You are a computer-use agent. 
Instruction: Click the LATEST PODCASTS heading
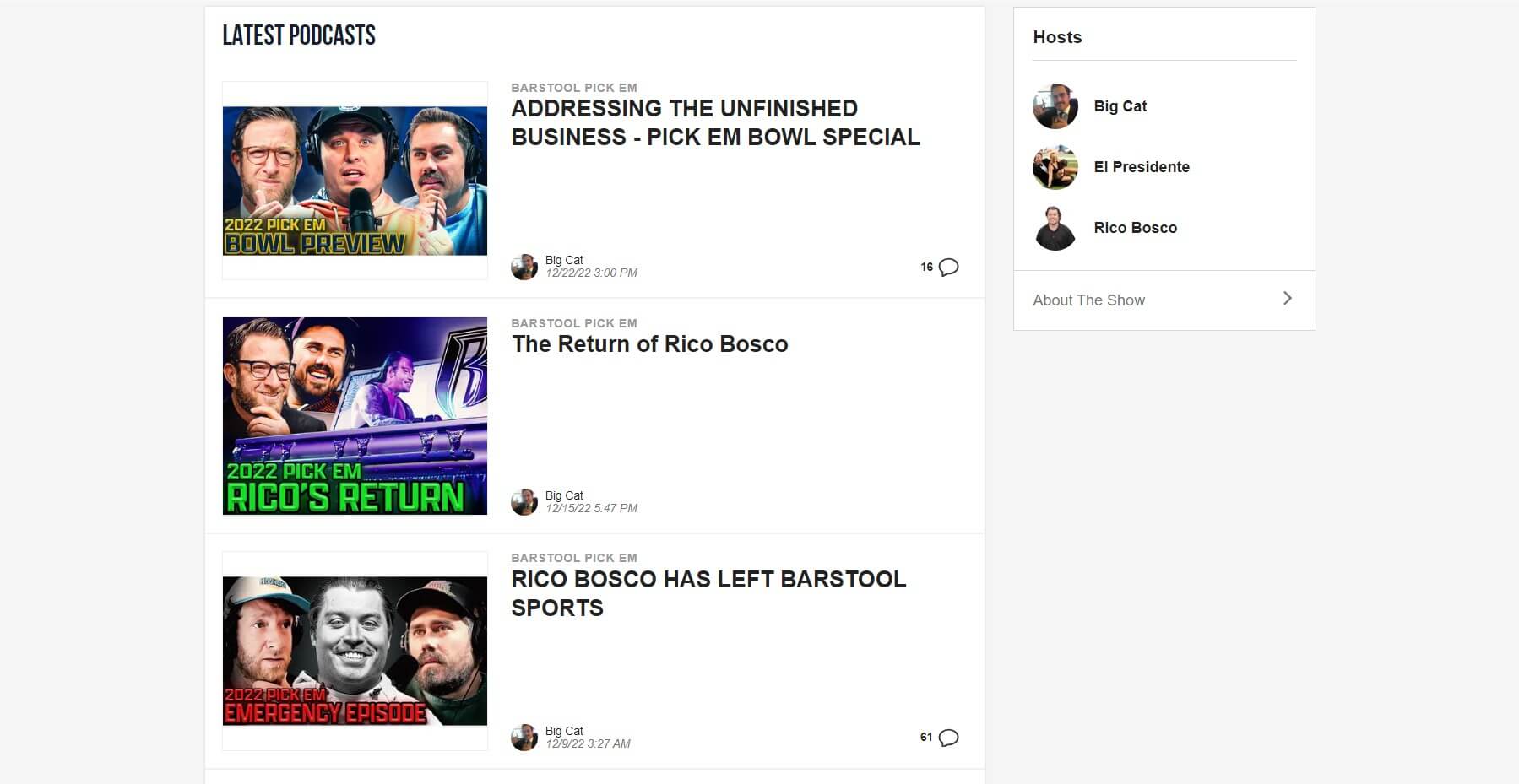click(298, 35)
